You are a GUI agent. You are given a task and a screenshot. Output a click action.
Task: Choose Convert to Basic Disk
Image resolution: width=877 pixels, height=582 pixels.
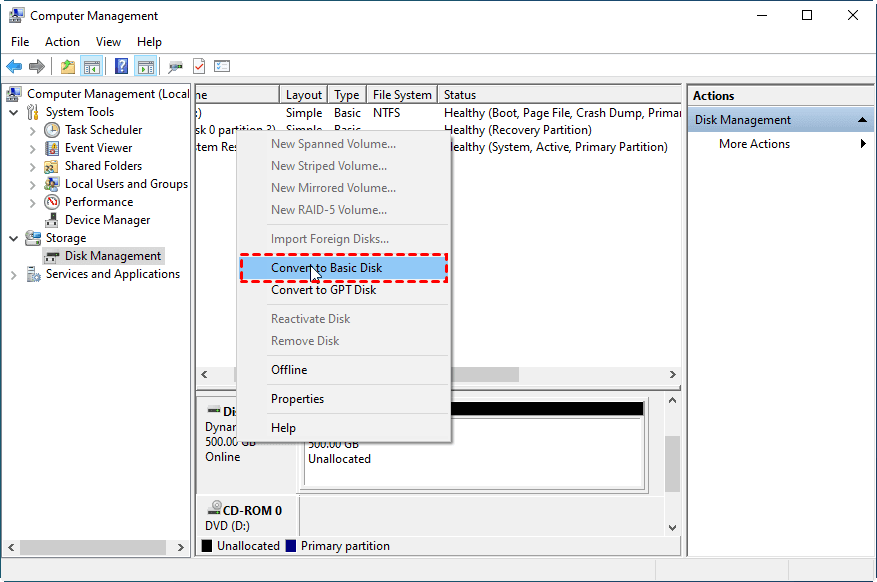click(x=343, y=268)
